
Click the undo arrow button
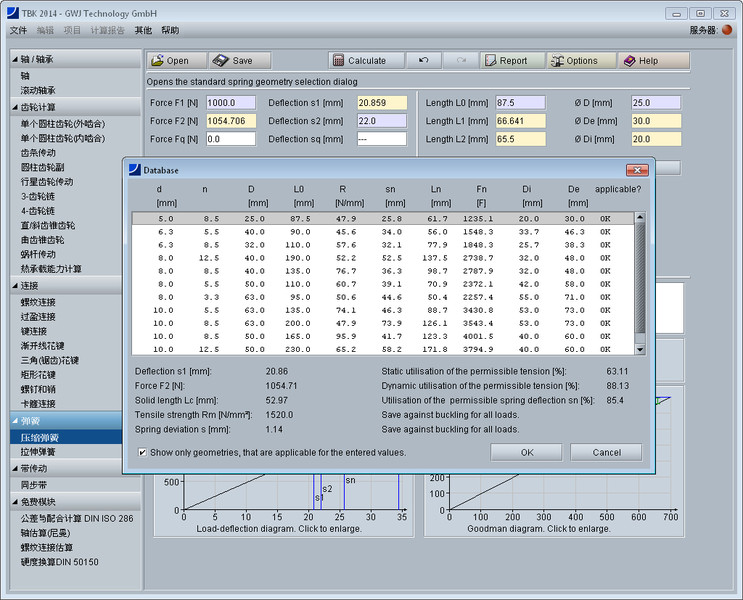tap(423, 61)
